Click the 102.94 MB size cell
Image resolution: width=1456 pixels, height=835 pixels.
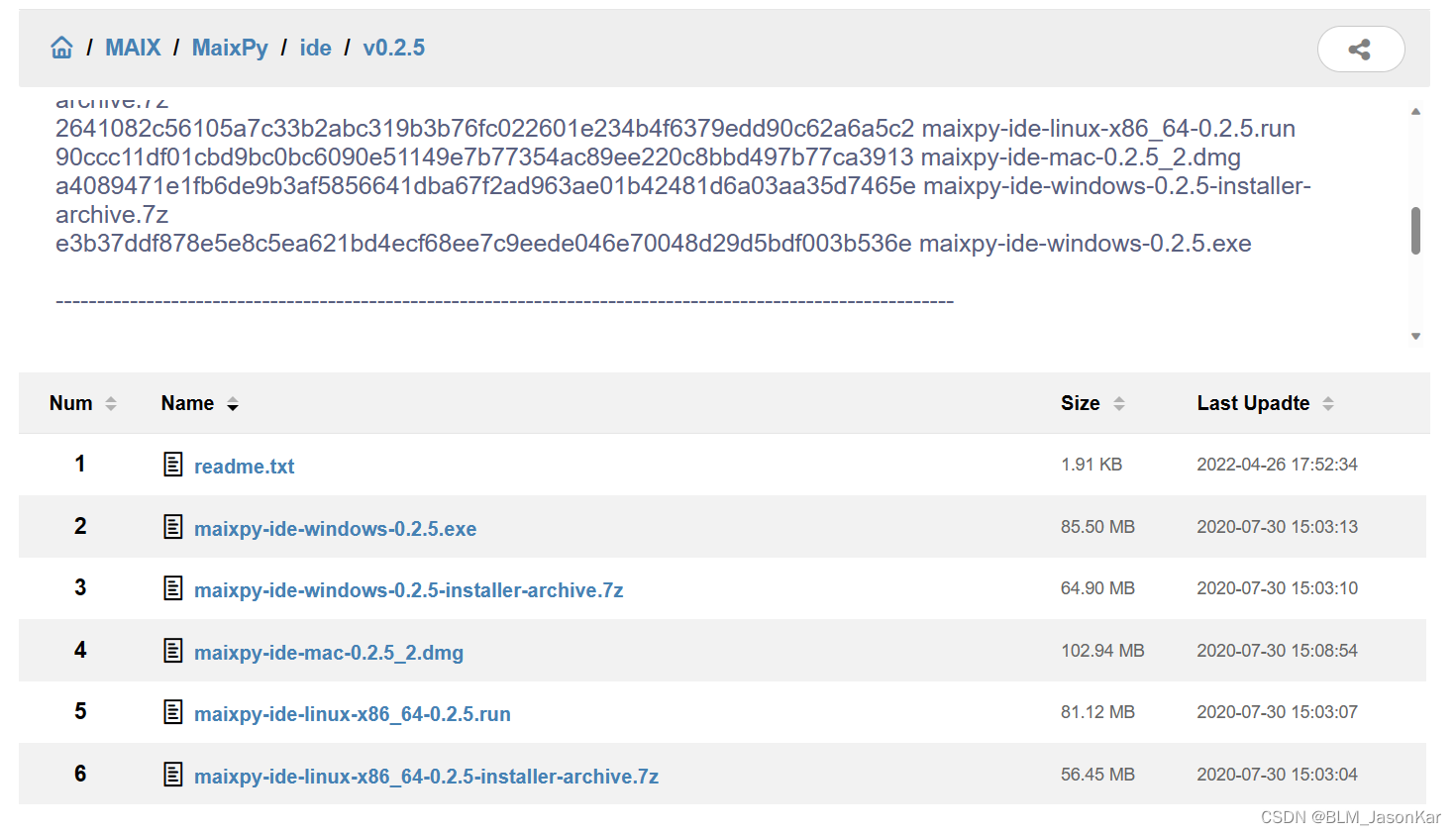[x=1102, y=651]
